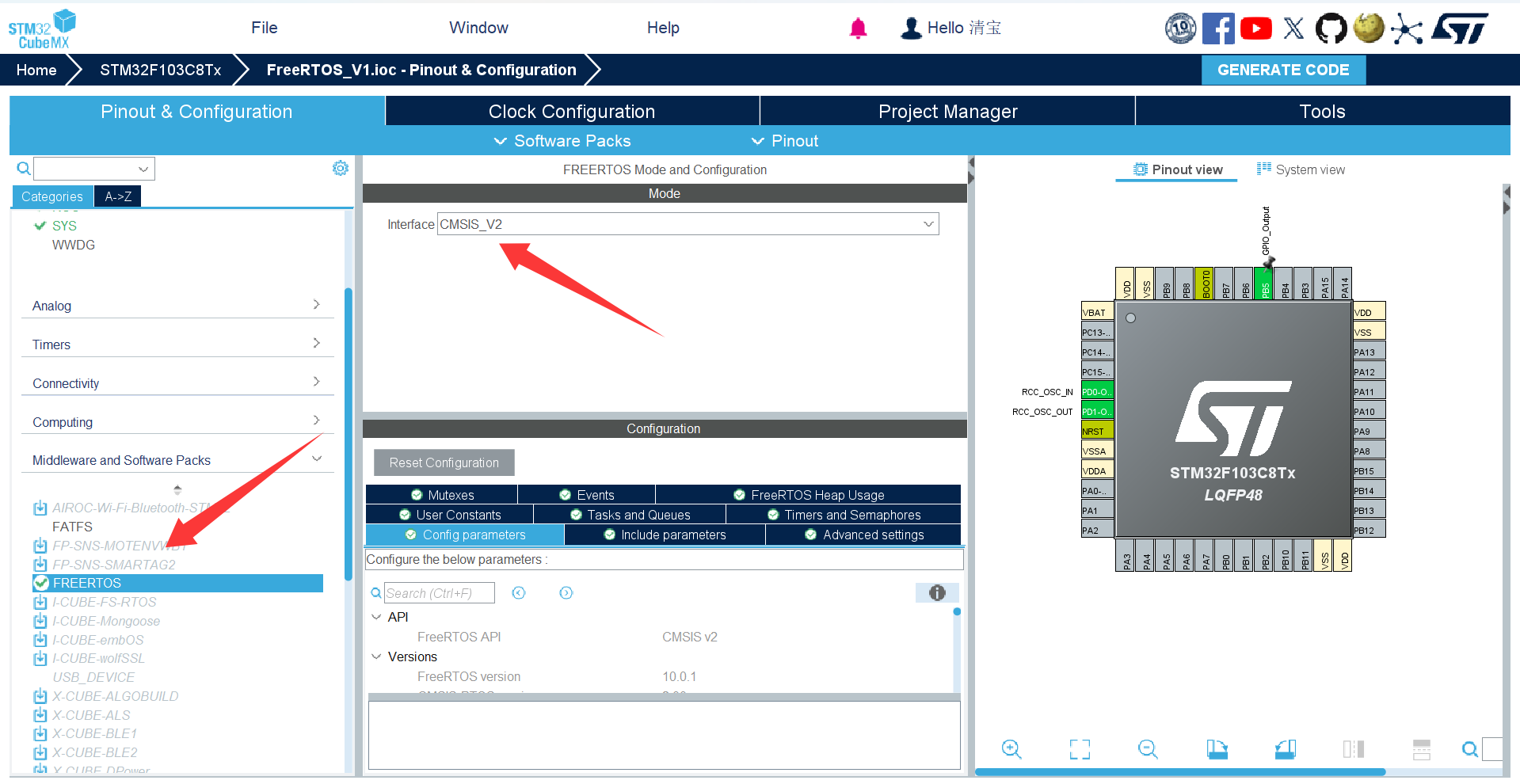Click the GENERATE CODE button
The image size is (1520, 784).
tap(1283, 70)
